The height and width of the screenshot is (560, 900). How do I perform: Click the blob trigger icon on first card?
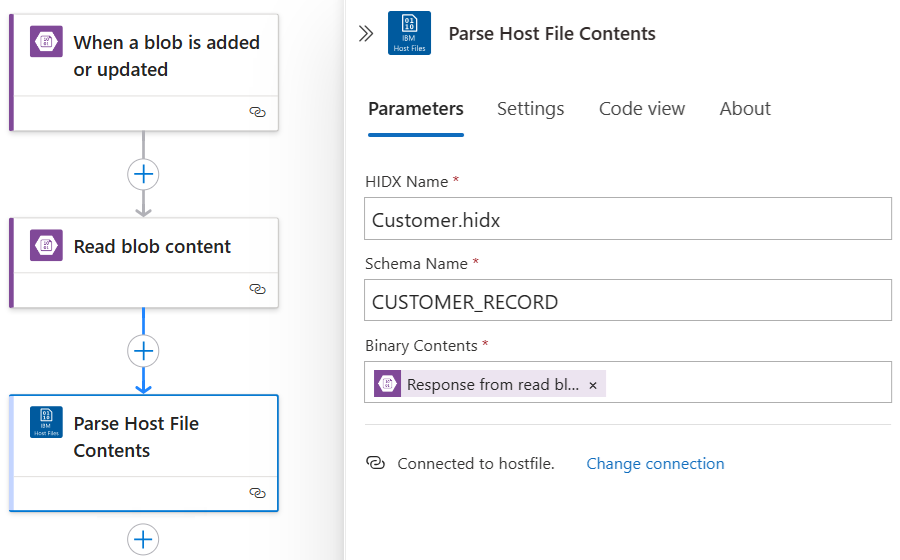pyautogui.click(x=46, y=42)
